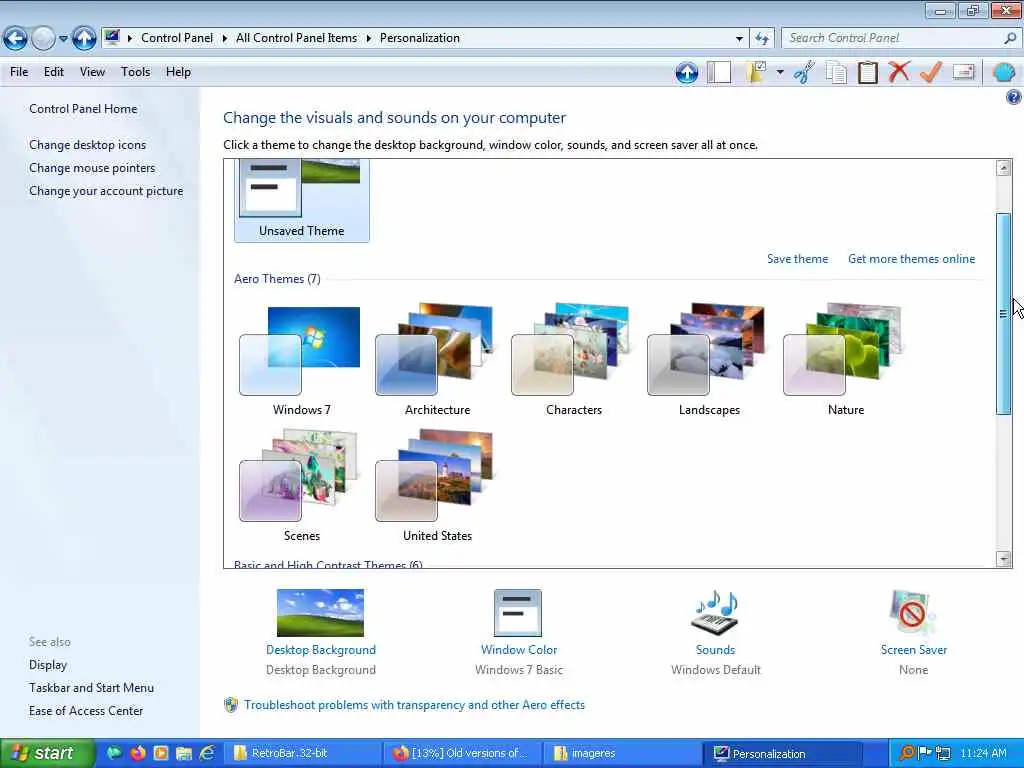This screenshot has width=1024, height=768.
Task: Click the red X Delete toolbar icon
Action: pos(899,72)
